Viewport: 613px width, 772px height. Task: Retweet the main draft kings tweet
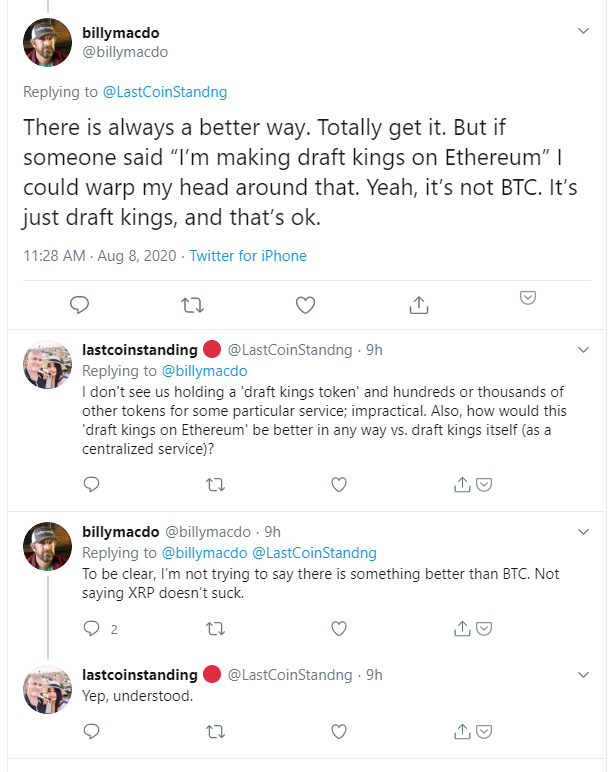pyautogui.click(x=192, y=305)
